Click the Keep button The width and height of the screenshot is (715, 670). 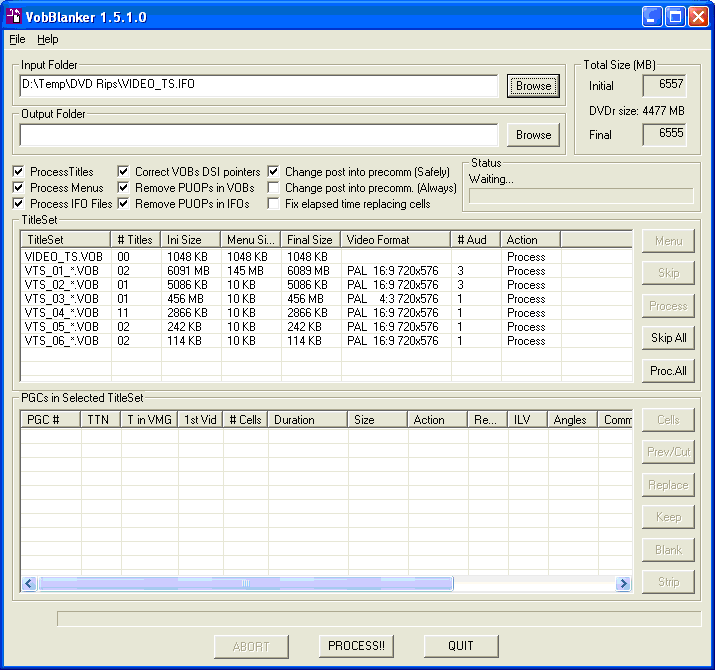(x=668, y=517)
